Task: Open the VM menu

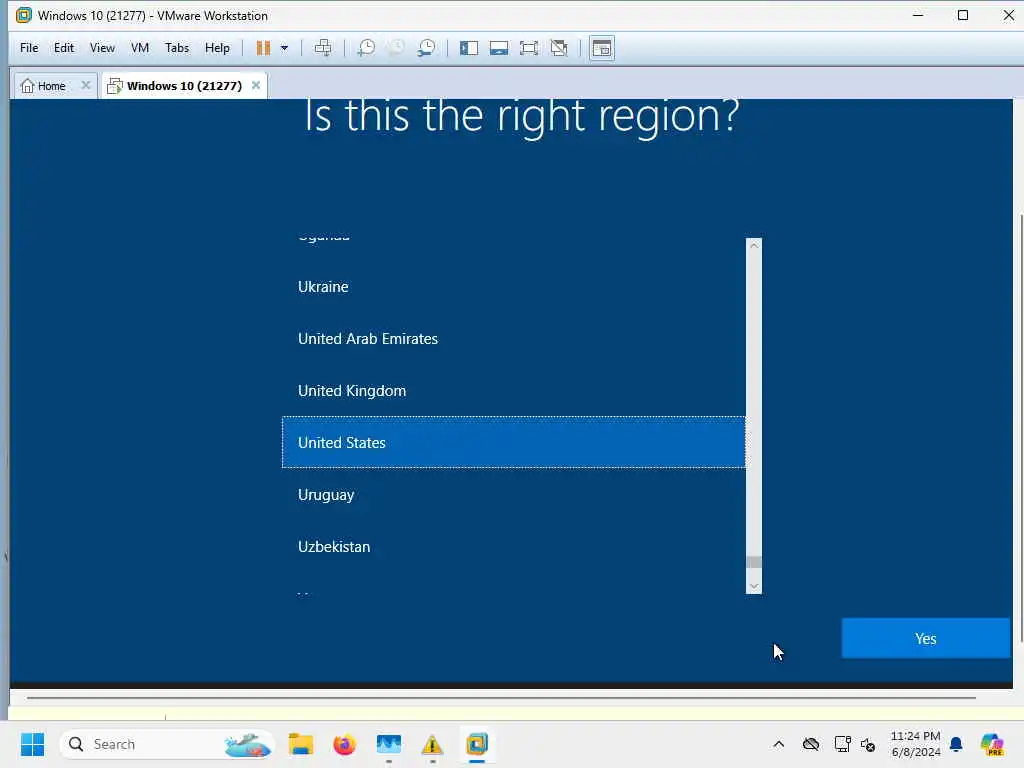Action: [x=140, y=48]
